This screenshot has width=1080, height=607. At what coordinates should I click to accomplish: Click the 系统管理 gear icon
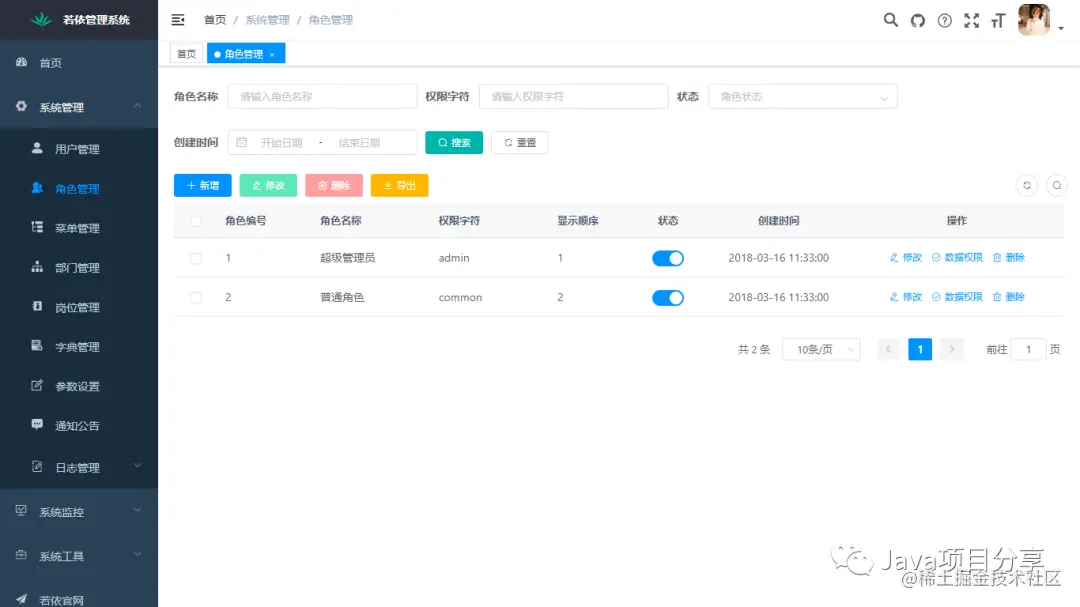21,107
